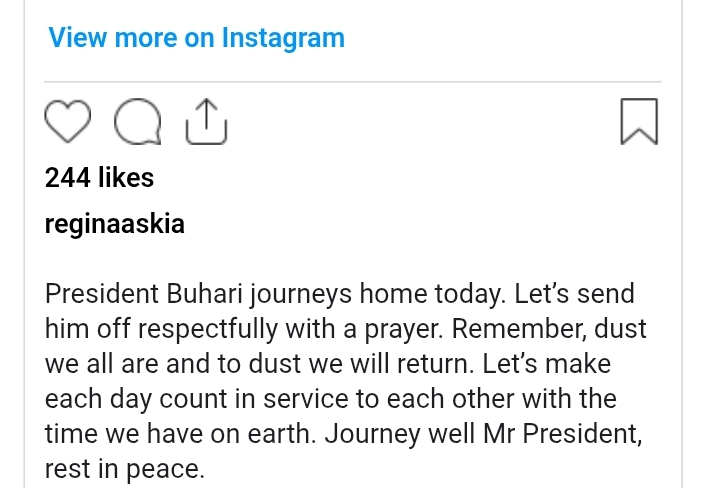Screen dimensions: 720x488
Task: Click the caption line starting him off respectfully
Action: 346,329
